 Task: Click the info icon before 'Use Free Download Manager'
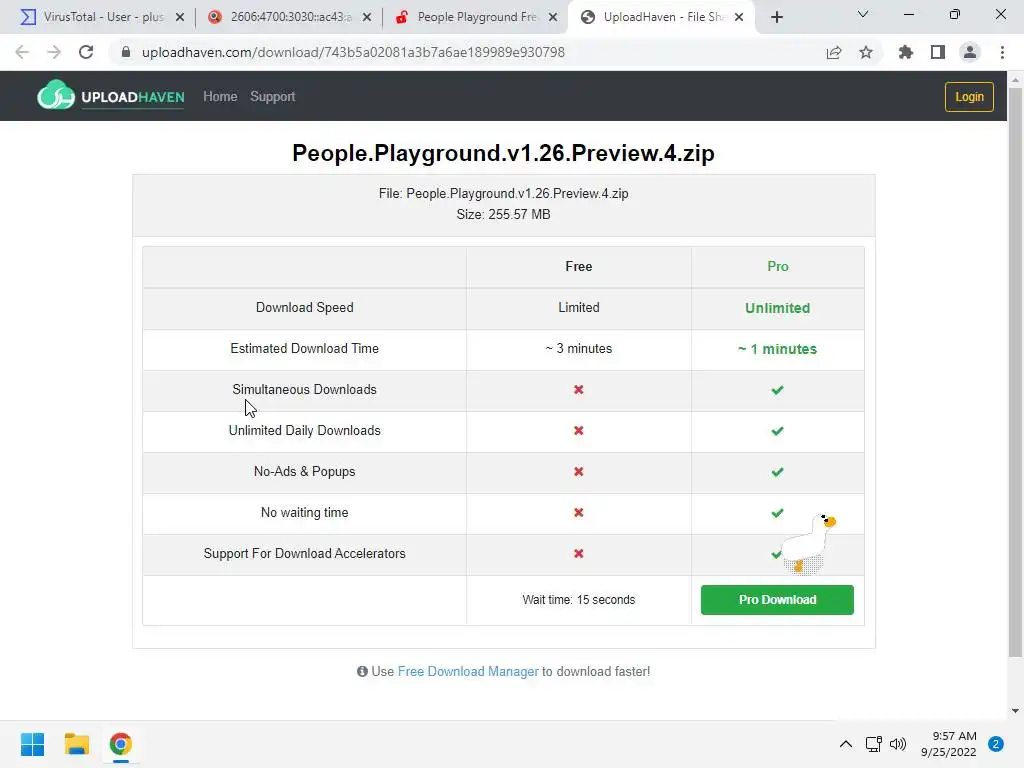click(362, 671)
